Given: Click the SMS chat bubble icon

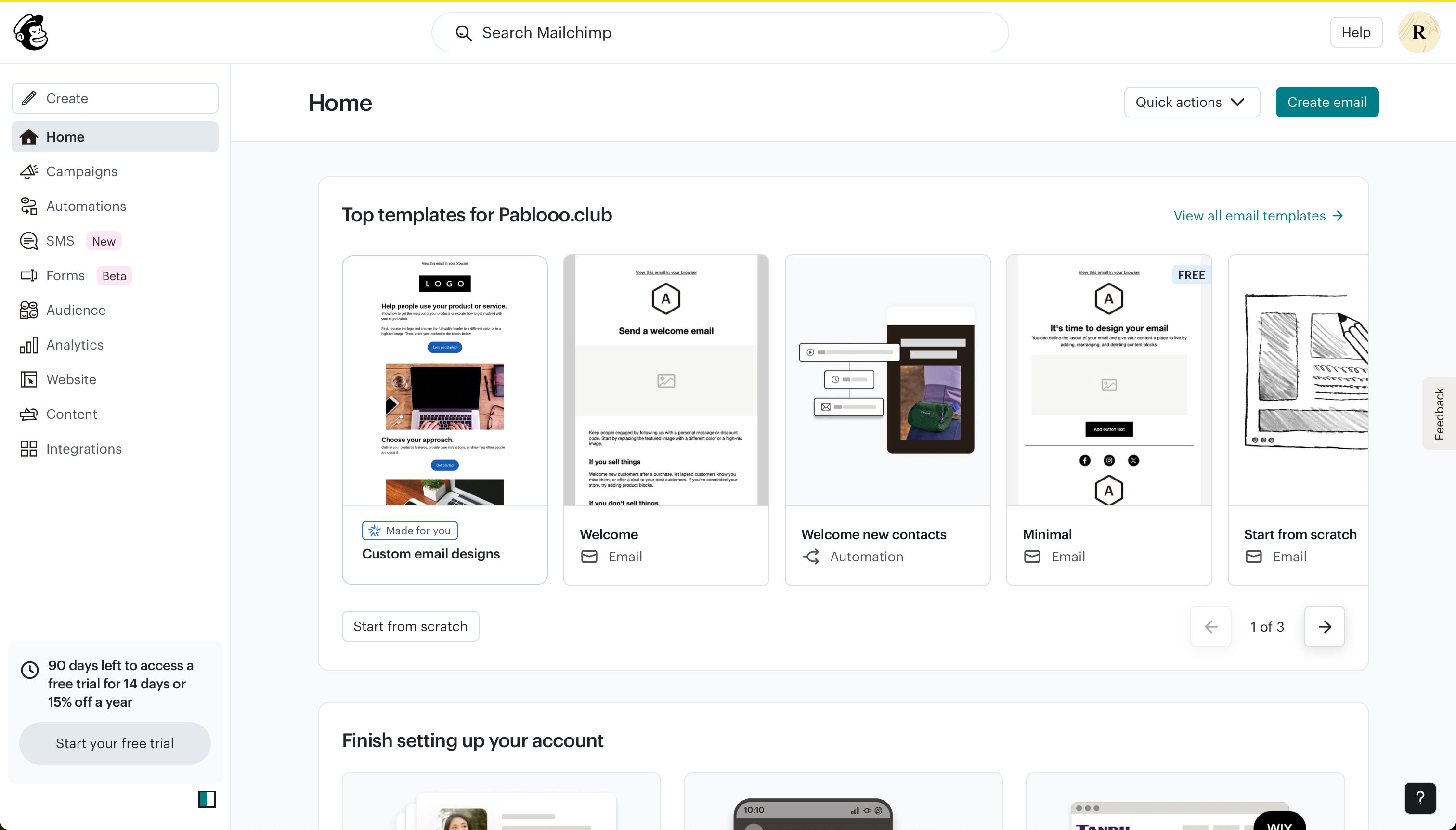Looking at the screenshot, I should [28, 241].
